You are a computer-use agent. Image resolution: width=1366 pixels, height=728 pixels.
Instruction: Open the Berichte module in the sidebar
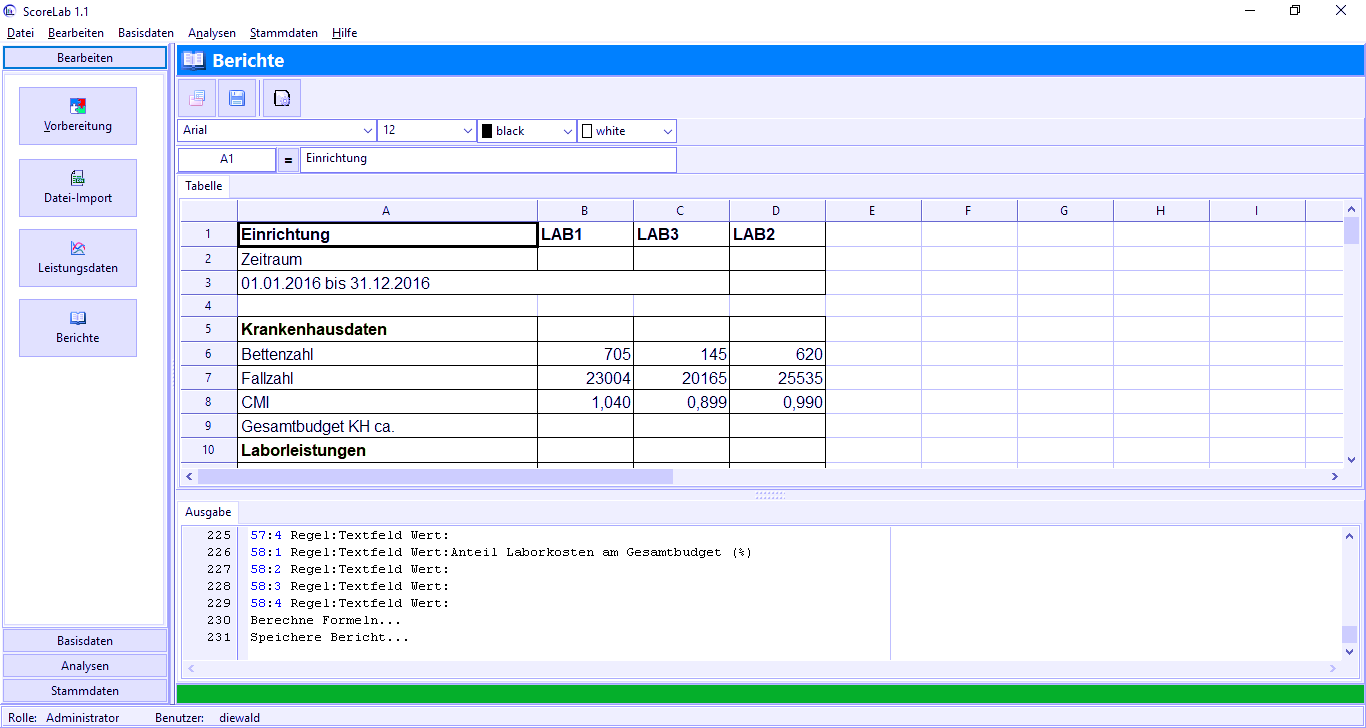pyautogui.click(x=77, y=327)
